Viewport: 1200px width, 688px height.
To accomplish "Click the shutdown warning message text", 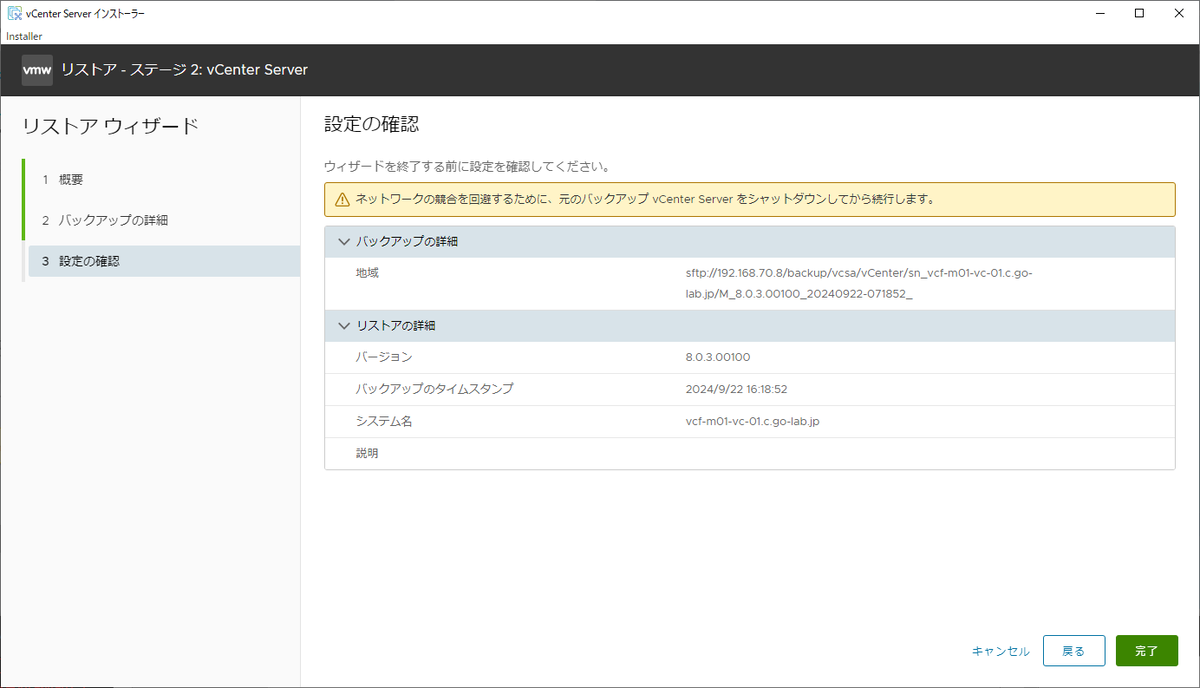I will [645, 199].
